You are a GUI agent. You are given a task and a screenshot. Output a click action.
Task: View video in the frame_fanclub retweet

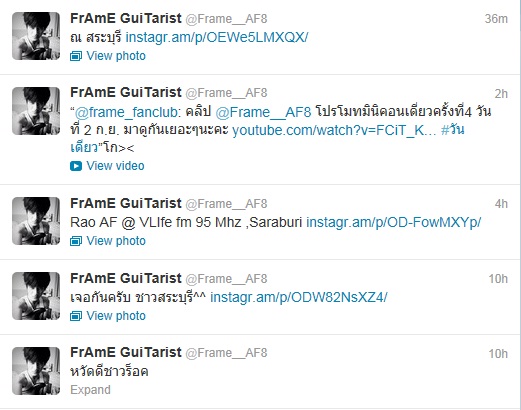[x=115, y=166]
